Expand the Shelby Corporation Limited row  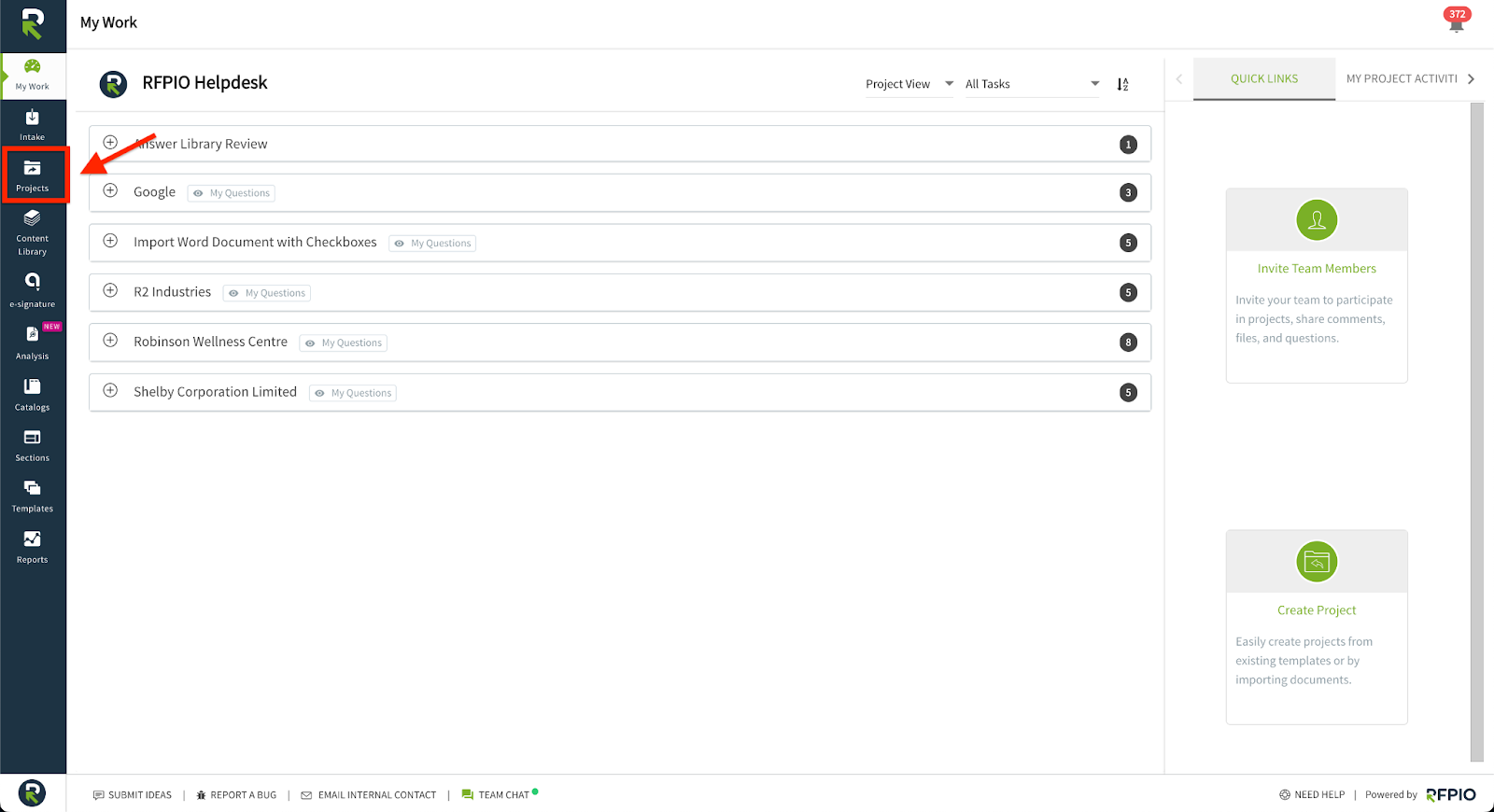110,390
